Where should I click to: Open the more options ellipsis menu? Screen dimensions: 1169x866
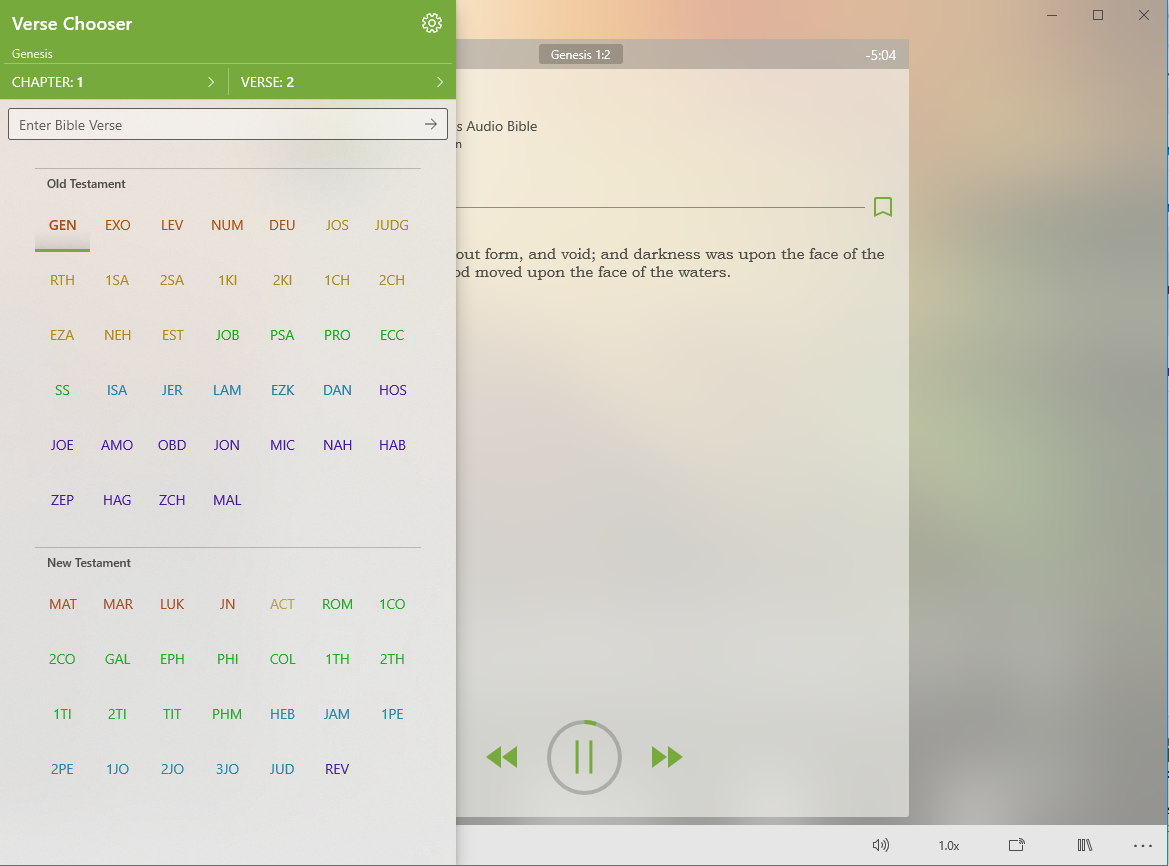pos(1142,845)
